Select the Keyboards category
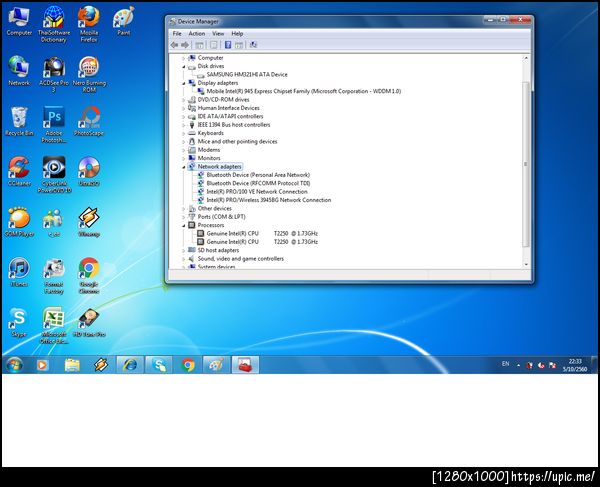600x487 pixels. tap(210, 134)
